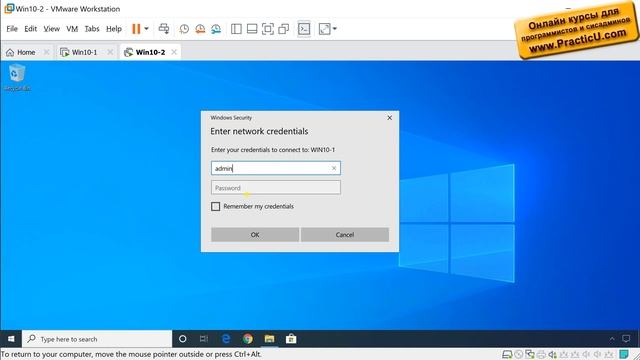Show hidden system tray icons

[x=612, y=339]
